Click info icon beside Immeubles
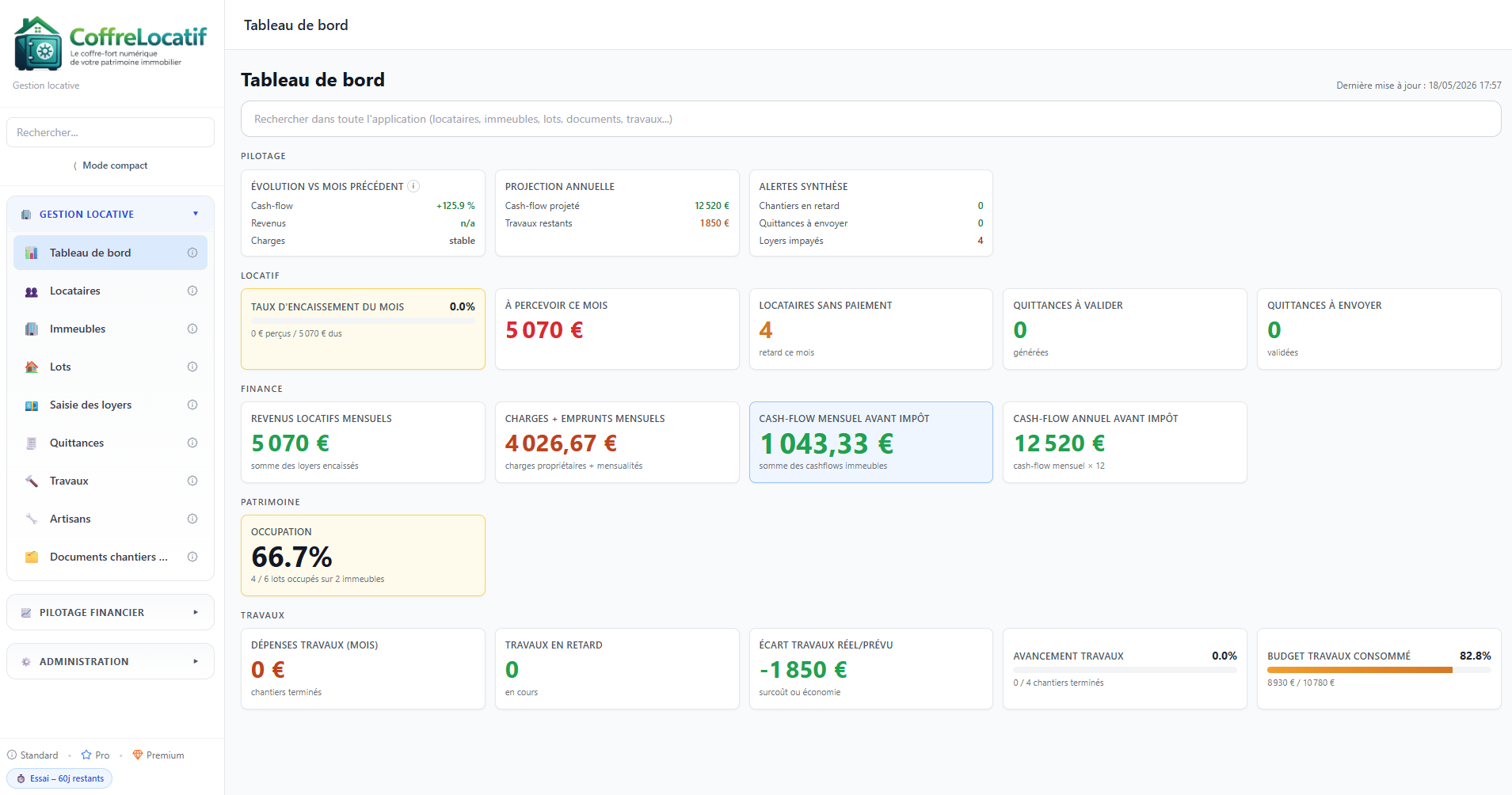 [192, 329]
